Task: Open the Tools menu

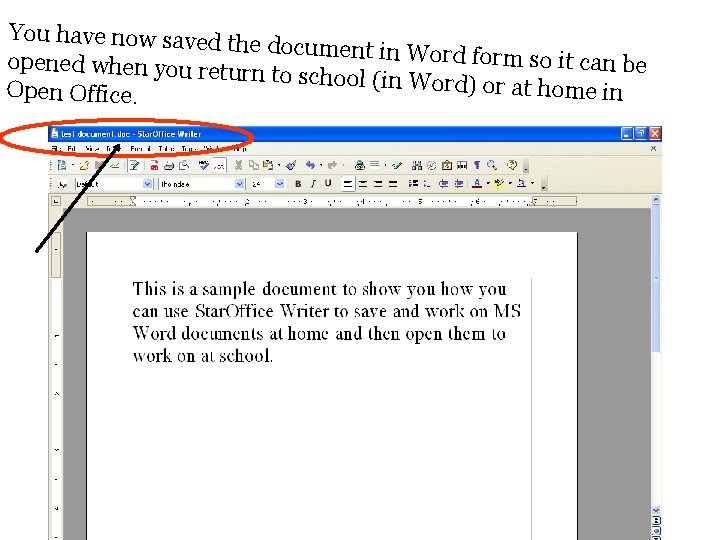Action: 188,148
